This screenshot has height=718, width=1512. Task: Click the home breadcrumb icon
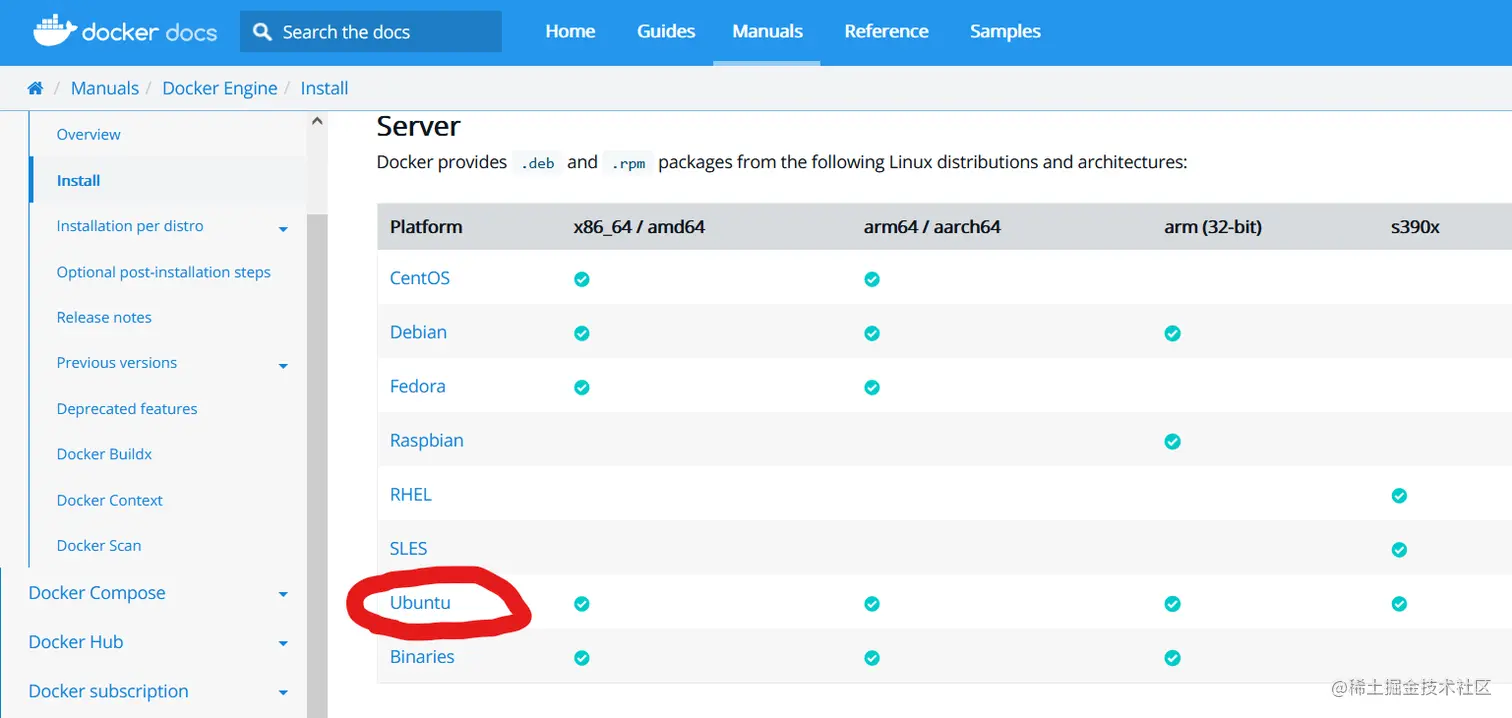[35, 88]
